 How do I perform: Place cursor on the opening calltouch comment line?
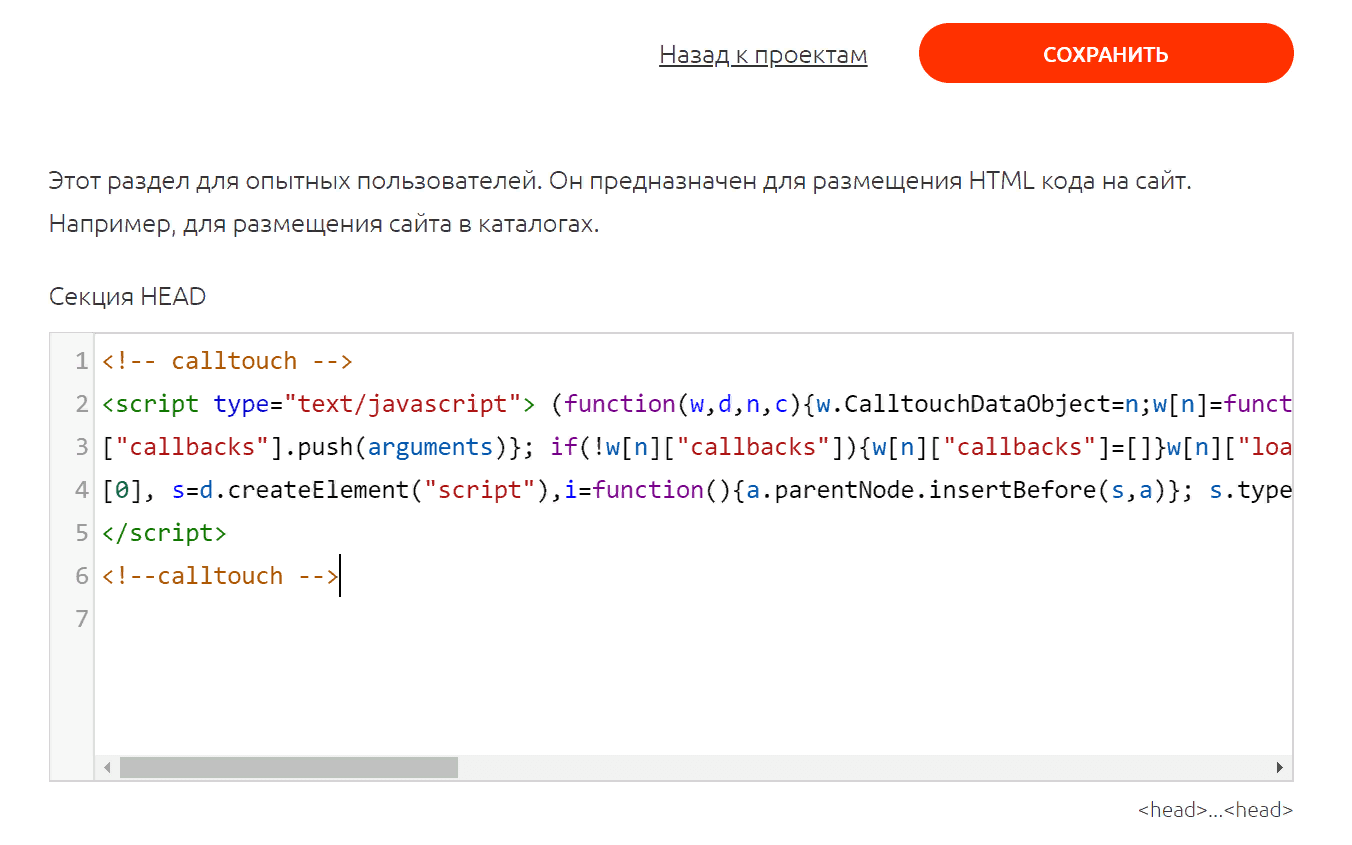(x=228, y=361)
